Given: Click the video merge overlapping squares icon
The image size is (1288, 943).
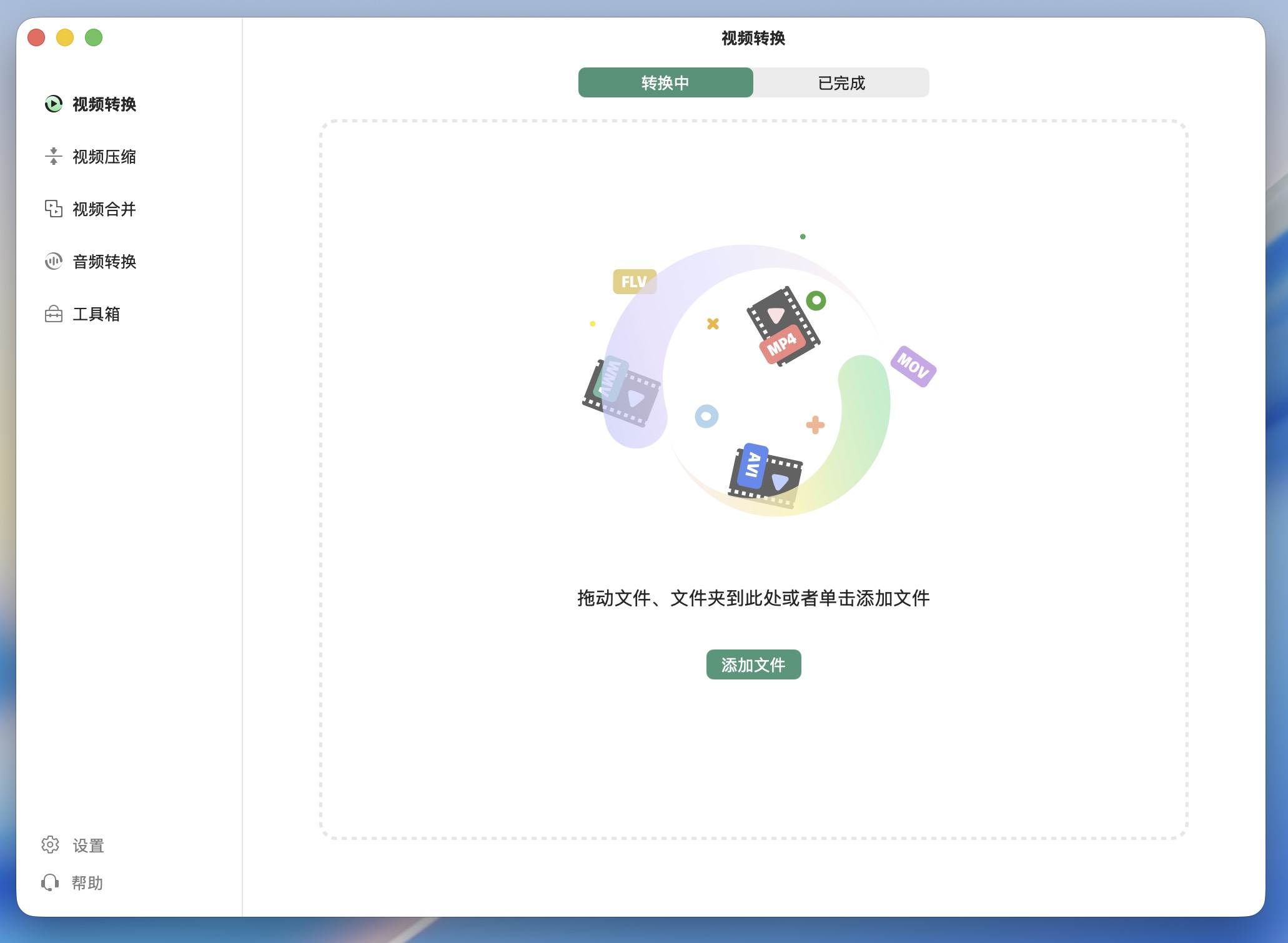Looking at the screenshot, I should point(54,209).
